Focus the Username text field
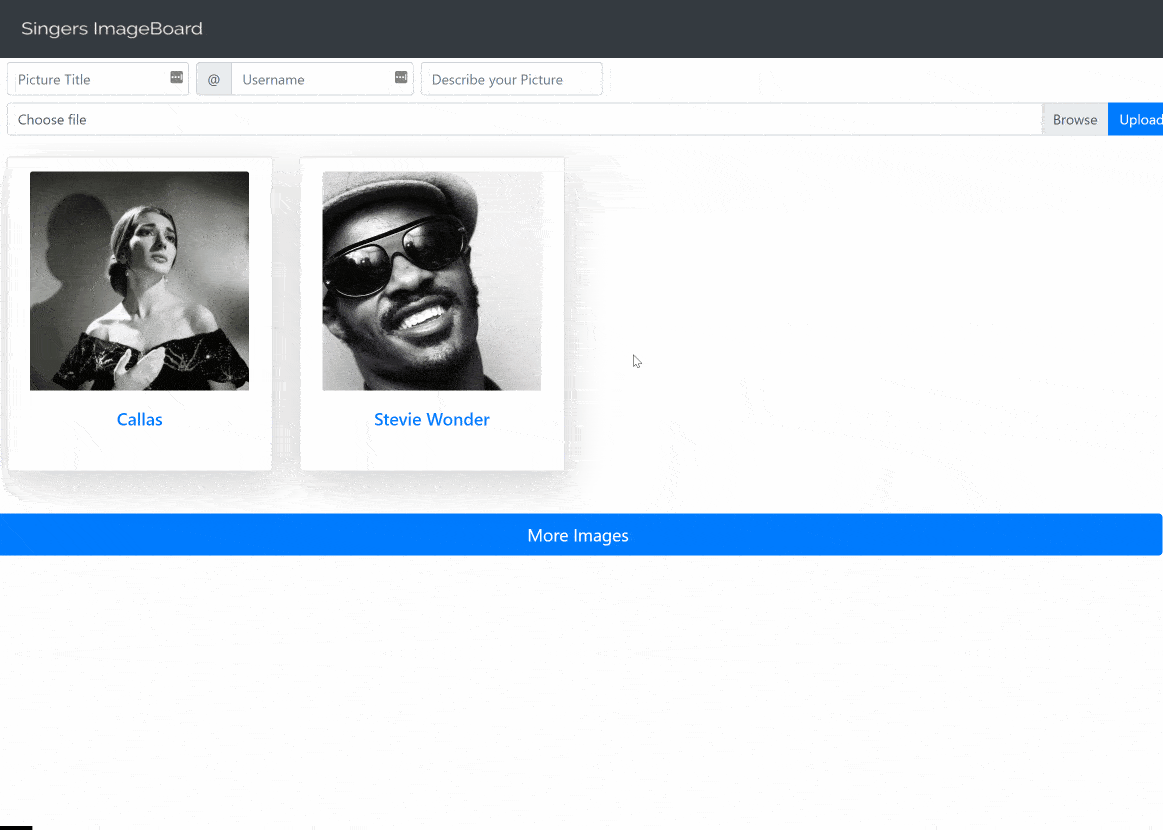 [310, 80]
